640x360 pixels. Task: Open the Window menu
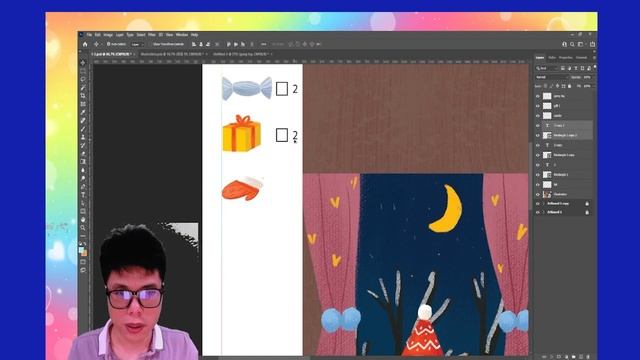tap(182, 35)
